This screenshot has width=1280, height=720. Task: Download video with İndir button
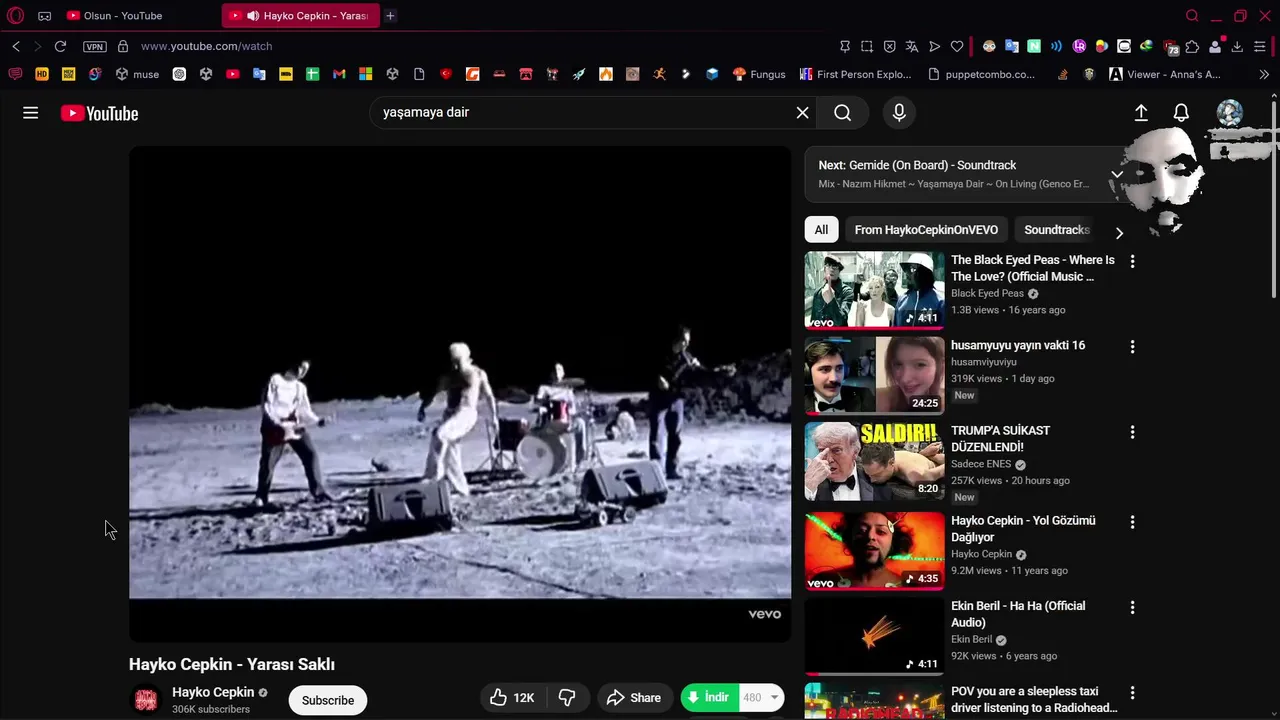click(x=710, y=698)
